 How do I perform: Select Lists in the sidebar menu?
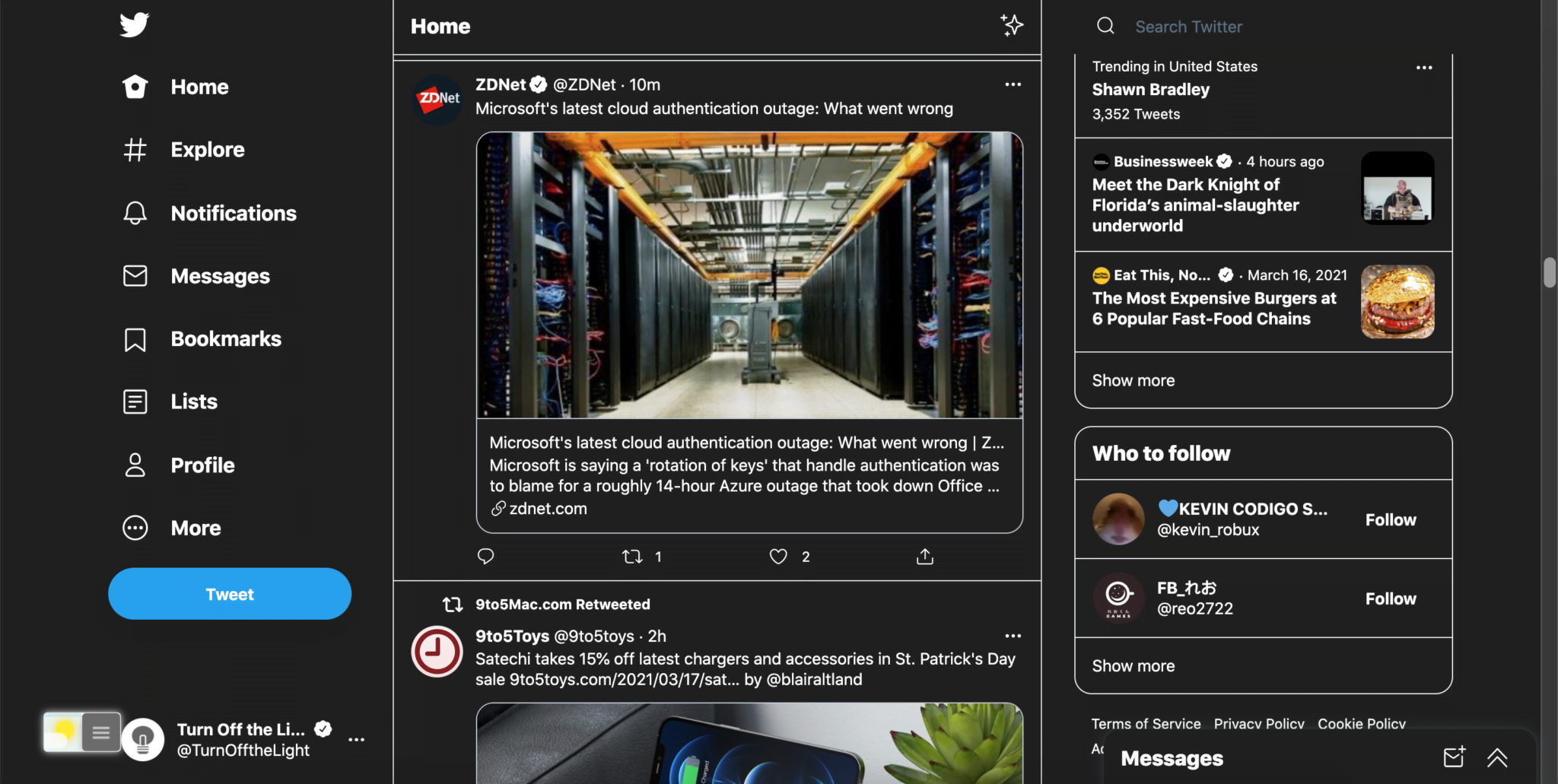click(135, 402)
